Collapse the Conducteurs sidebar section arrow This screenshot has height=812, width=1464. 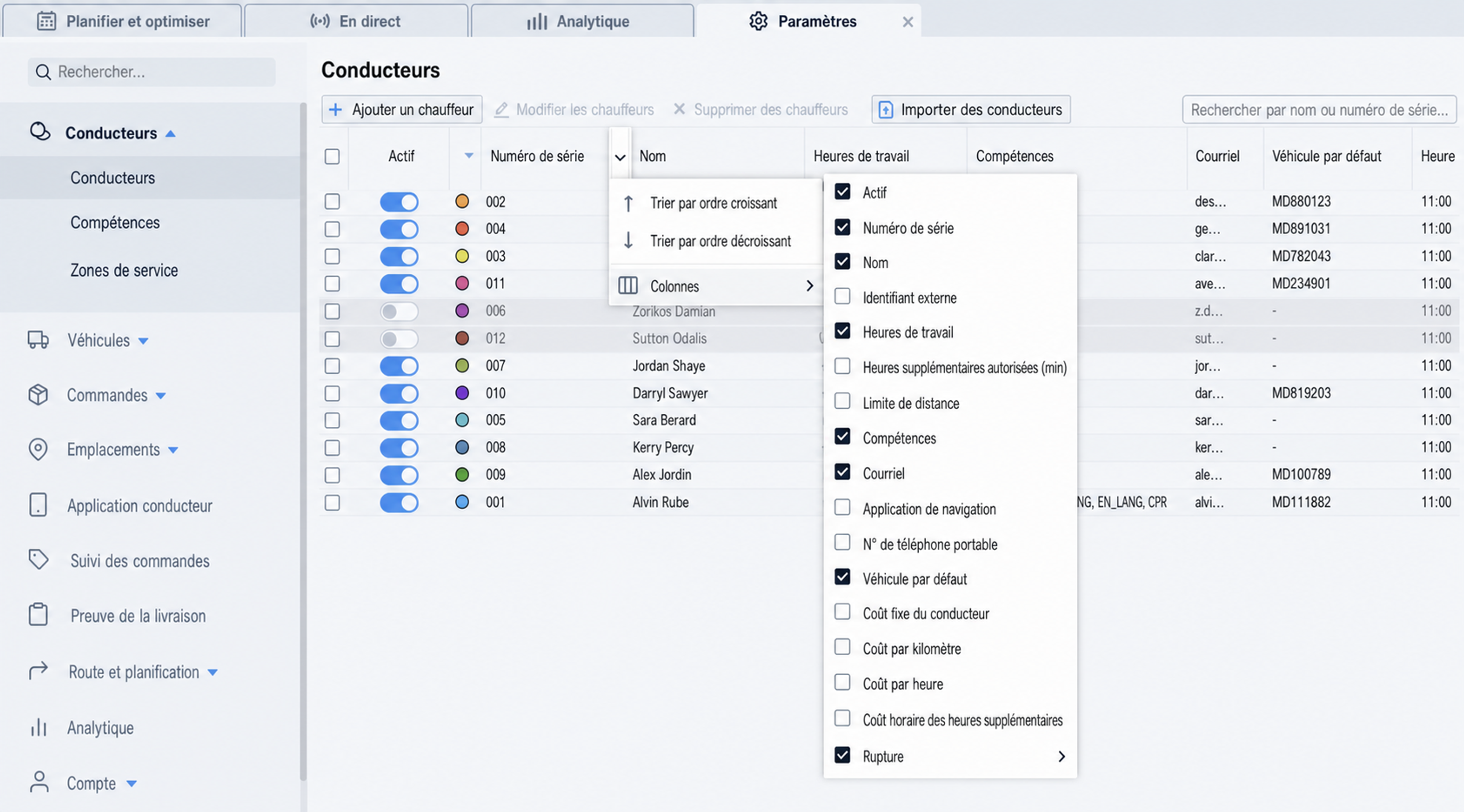170,134
